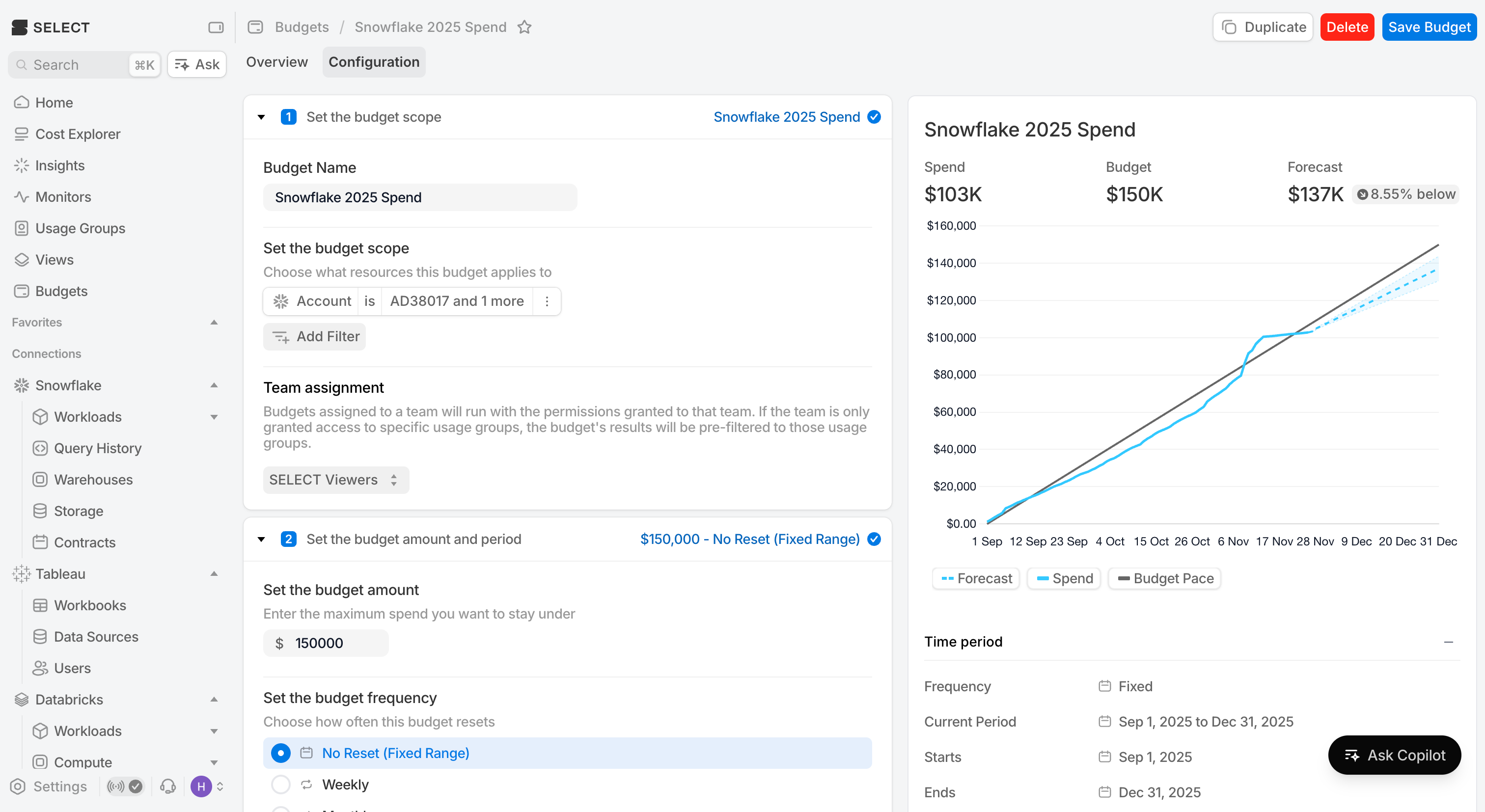Image resolution: width=1485 pixels, height=812 pixels.
Task: Select the Weekly frequency radio
Action: coord(281,784)
